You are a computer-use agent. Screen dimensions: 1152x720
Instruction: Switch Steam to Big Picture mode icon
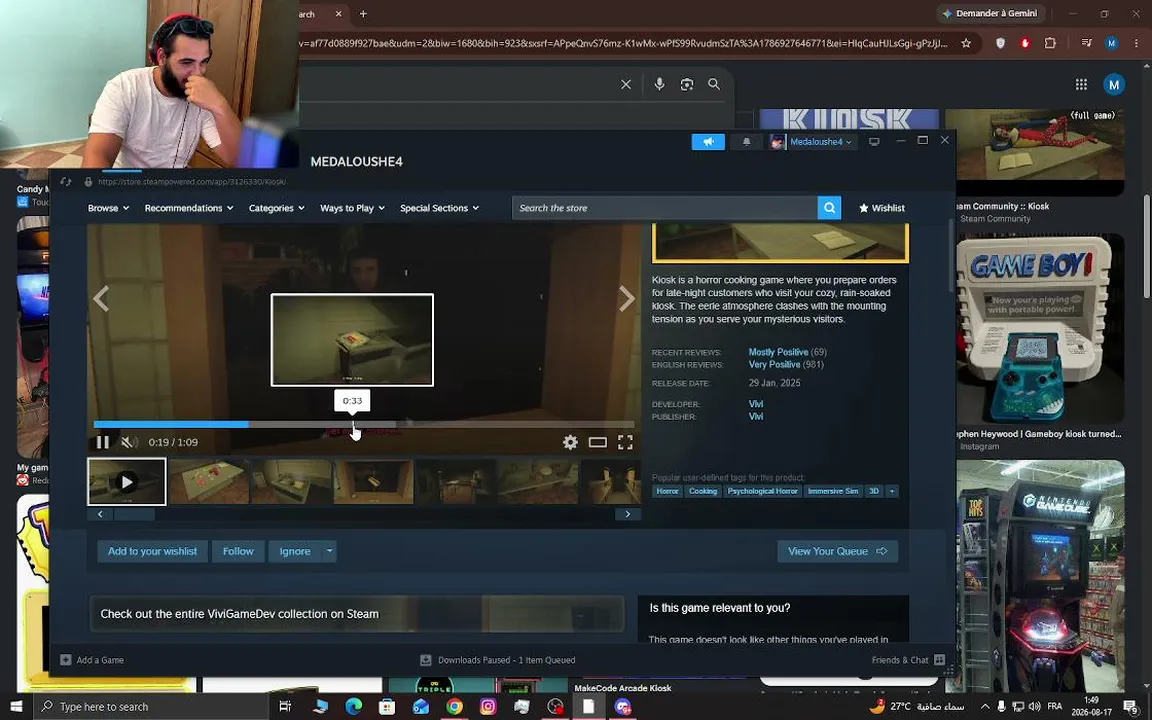pyautogui.click(x=874, y=142)
